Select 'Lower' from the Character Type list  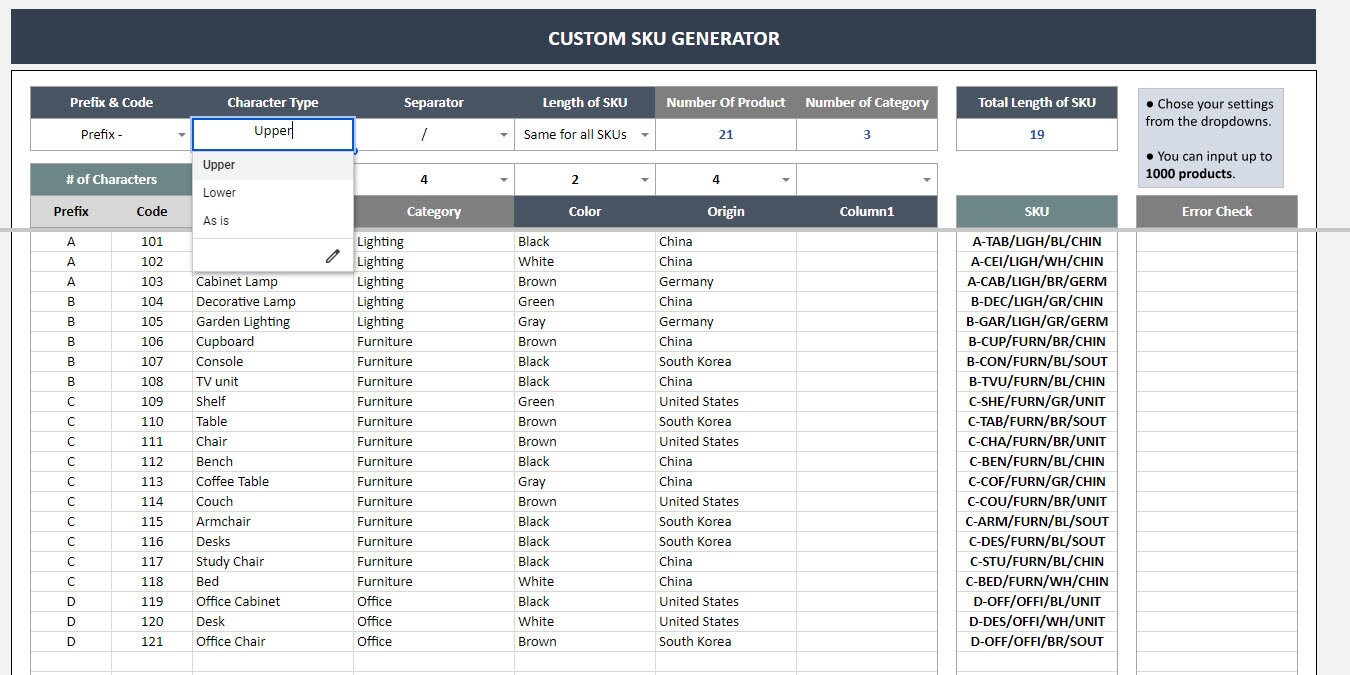tap(219, 192)
